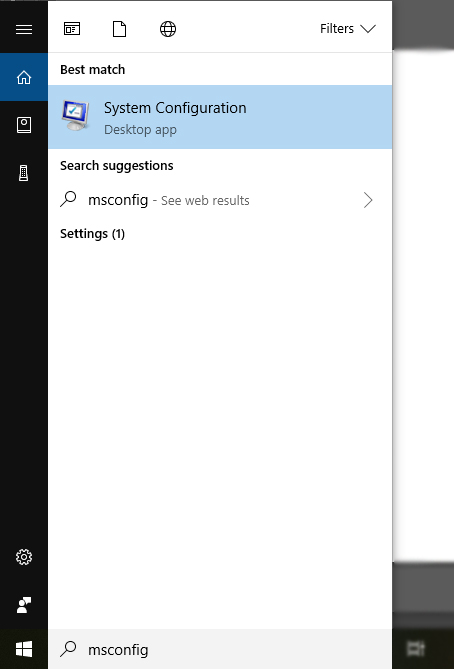This screenshot has height=669, width=454.
Task: Click the Windows Start button
Action: pos(24,650)
